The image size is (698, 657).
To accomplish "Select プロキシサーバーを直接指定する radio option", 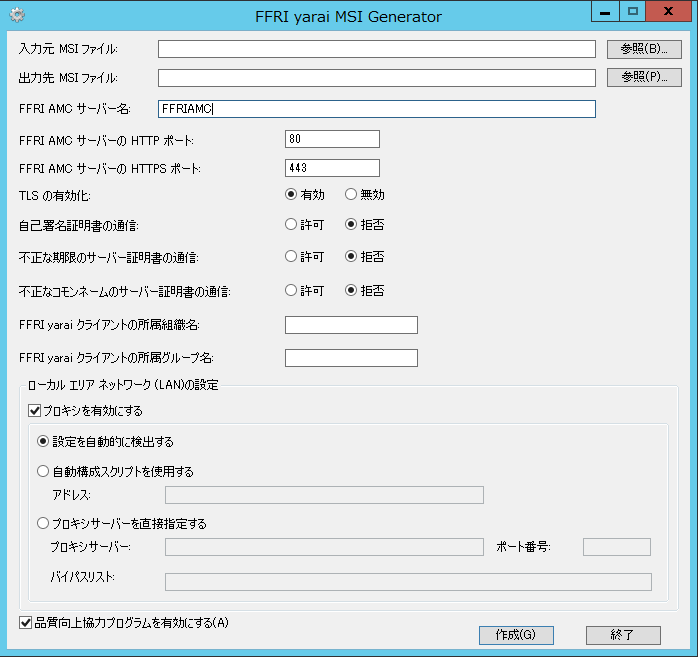I will coord(43,523).
